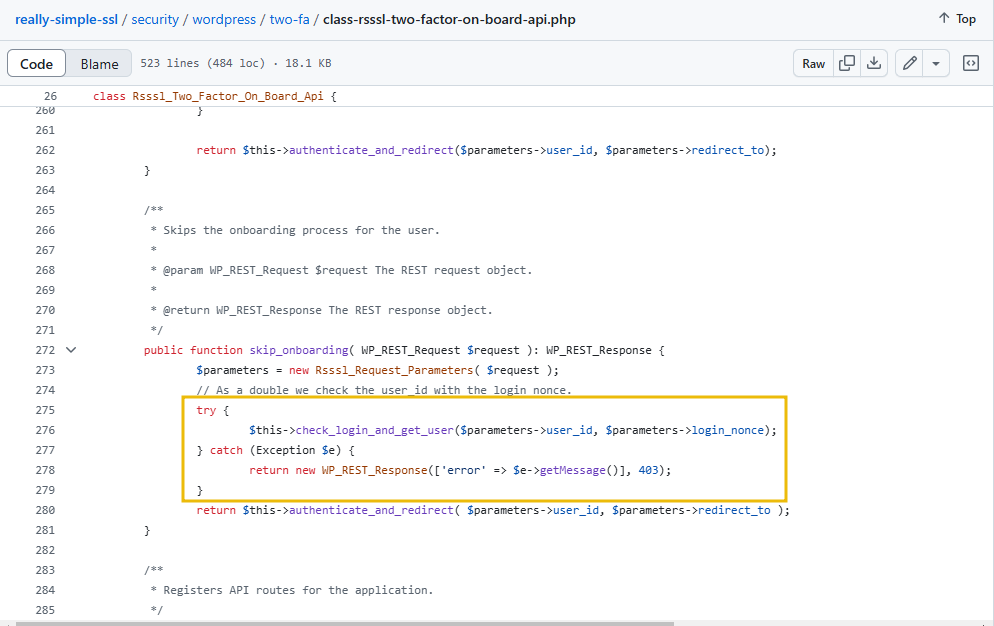Click skip_onboarding function name
This screenshot has width=994, height=626.
299,350
